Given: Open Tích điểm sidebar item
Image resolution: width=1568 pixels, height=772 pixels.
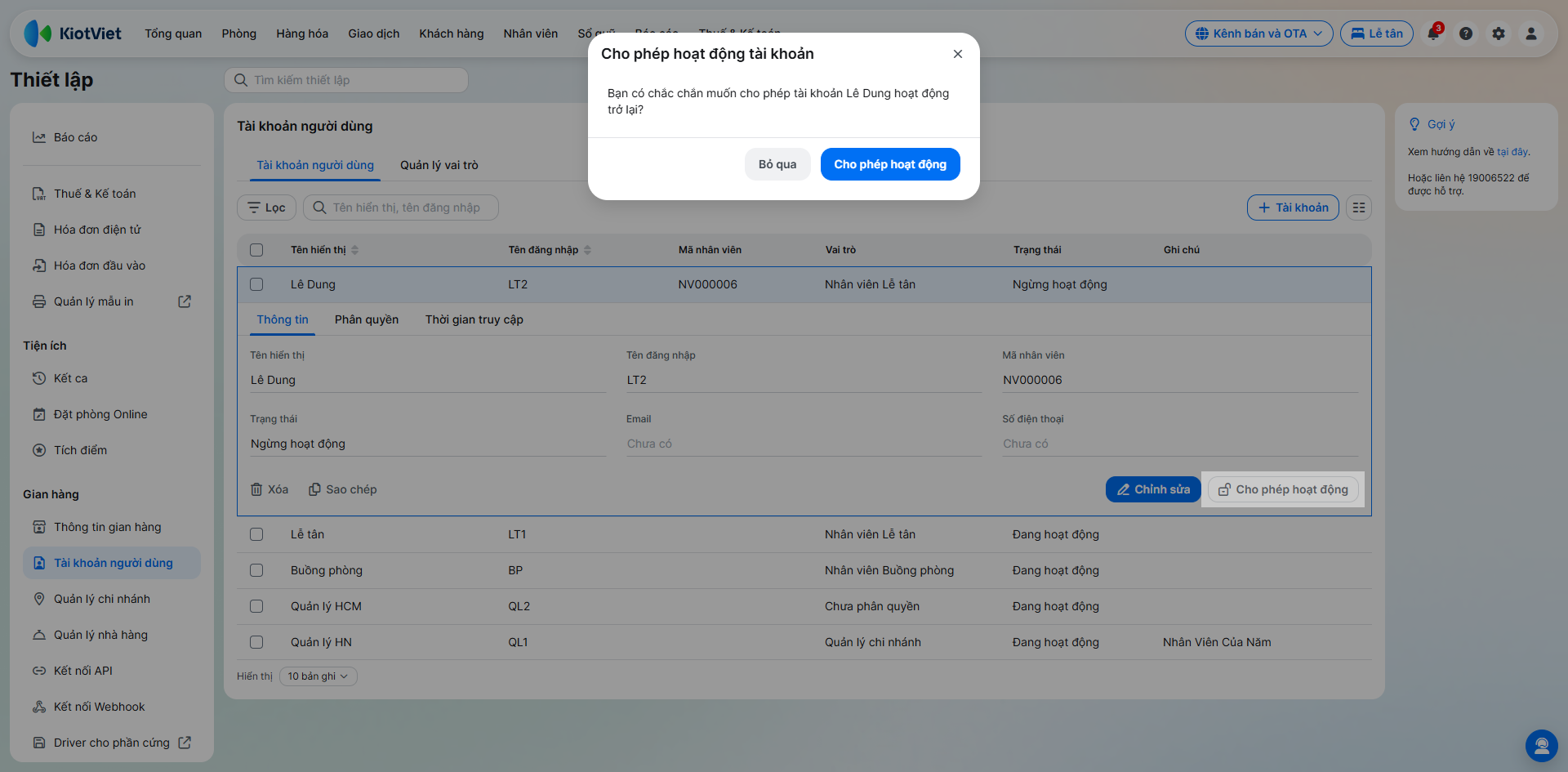Looking at the screenshot, I should (x=112, y=450).
